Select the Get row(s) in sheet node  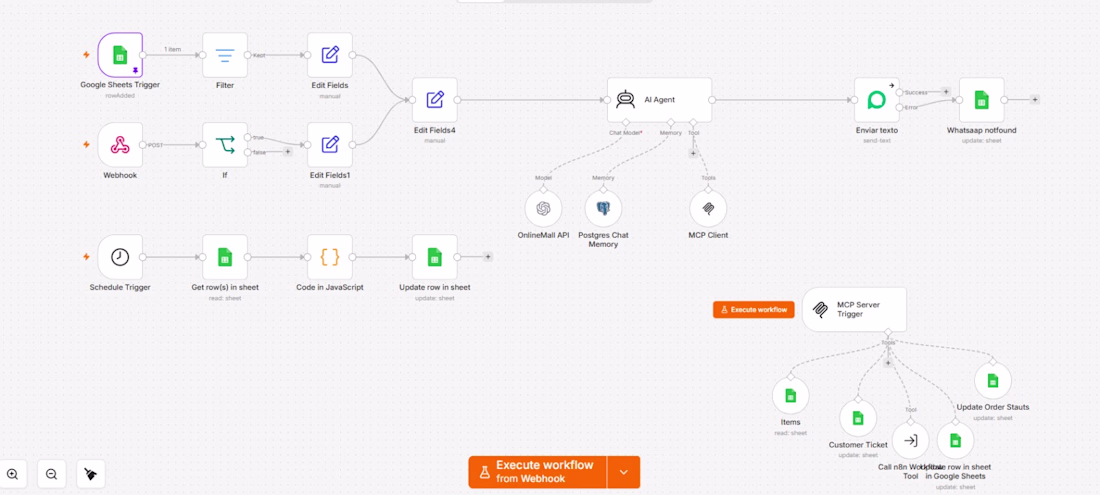point(225,257)
